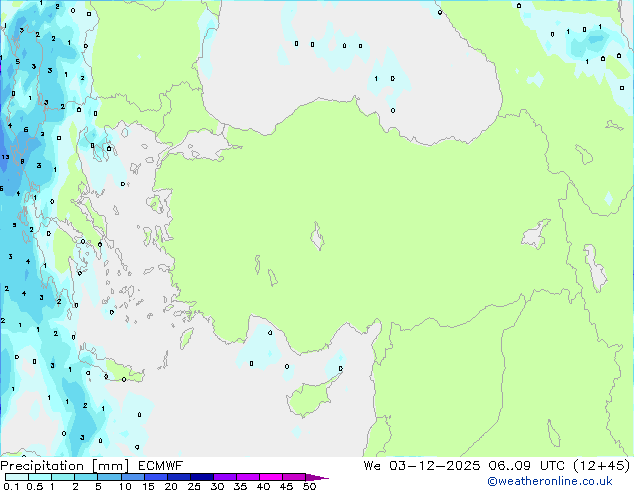
Task: Click the legend label '45'
Action: point(286,486)
